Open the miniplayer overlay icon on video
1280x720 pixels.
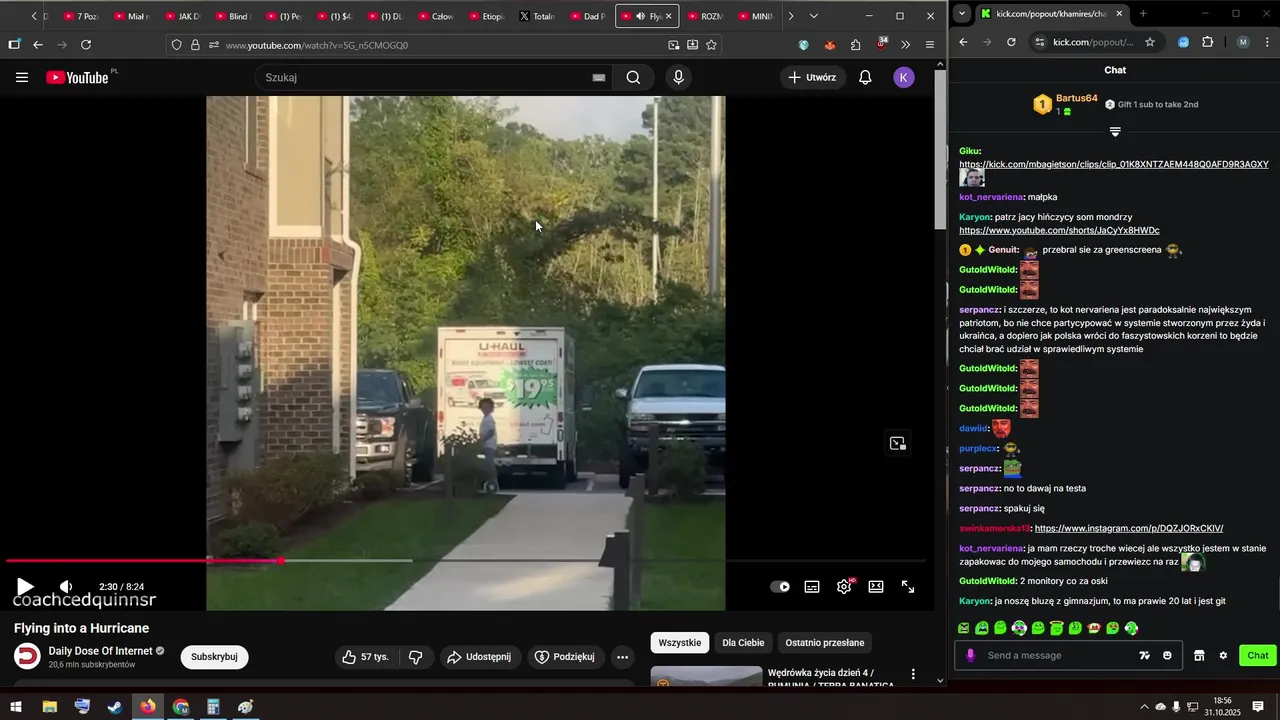click(x=898, y=443)
